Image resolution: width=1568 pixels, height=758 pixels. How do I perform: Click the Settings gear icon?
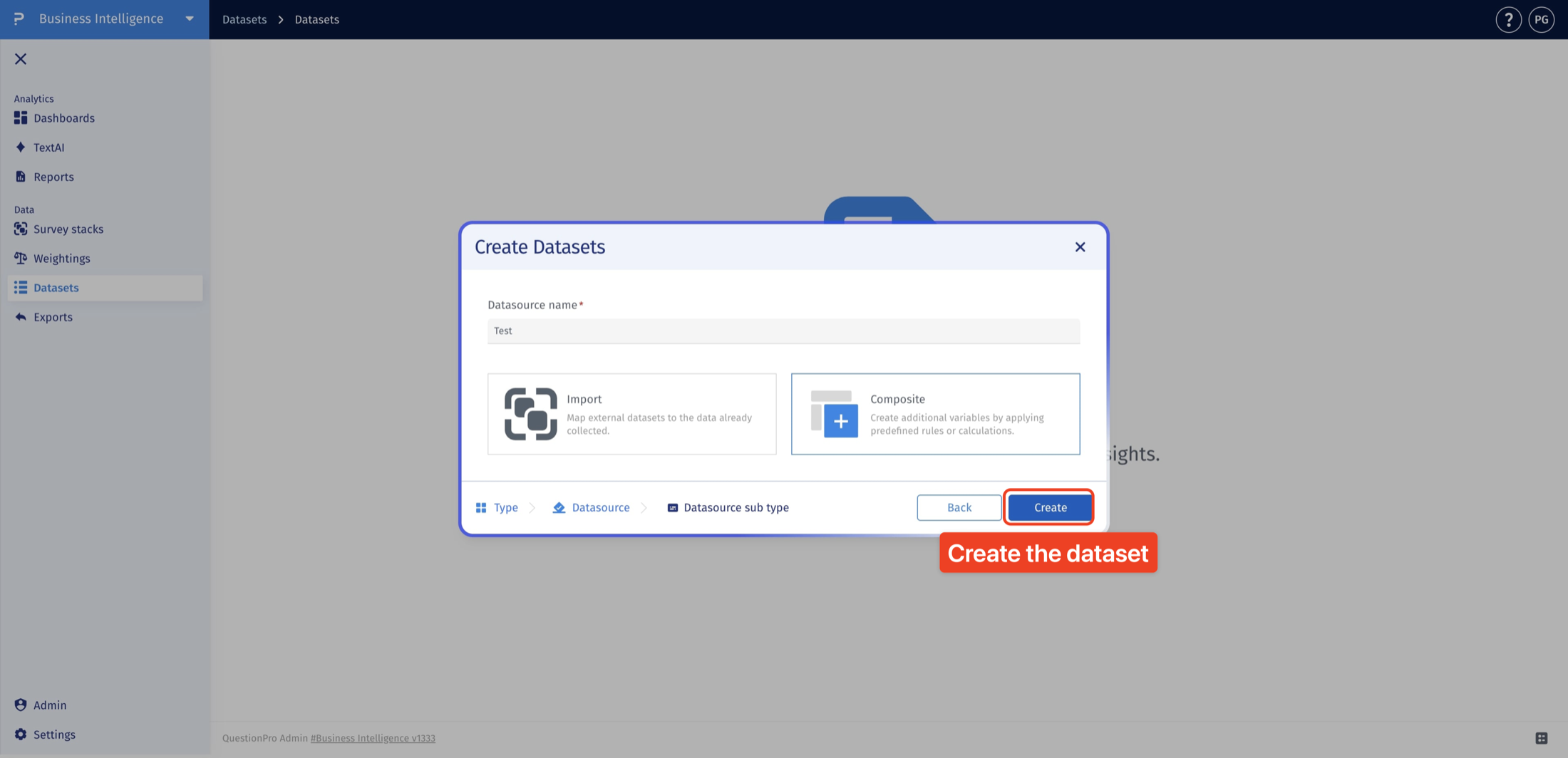coord(21,734)
